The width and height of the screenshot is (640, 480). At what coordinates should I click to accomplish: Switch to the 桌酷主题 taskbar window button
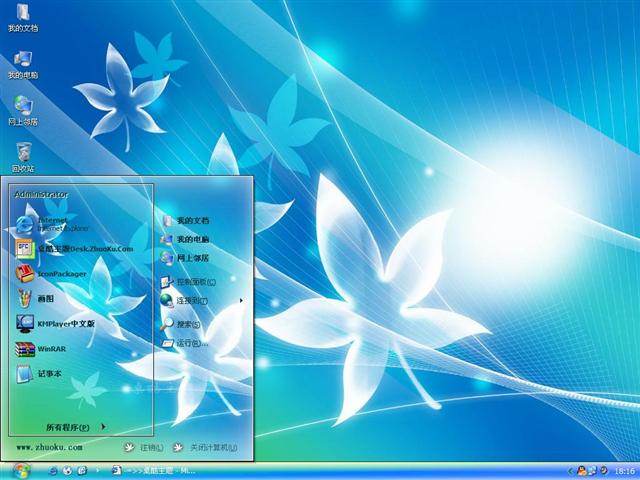153,471
